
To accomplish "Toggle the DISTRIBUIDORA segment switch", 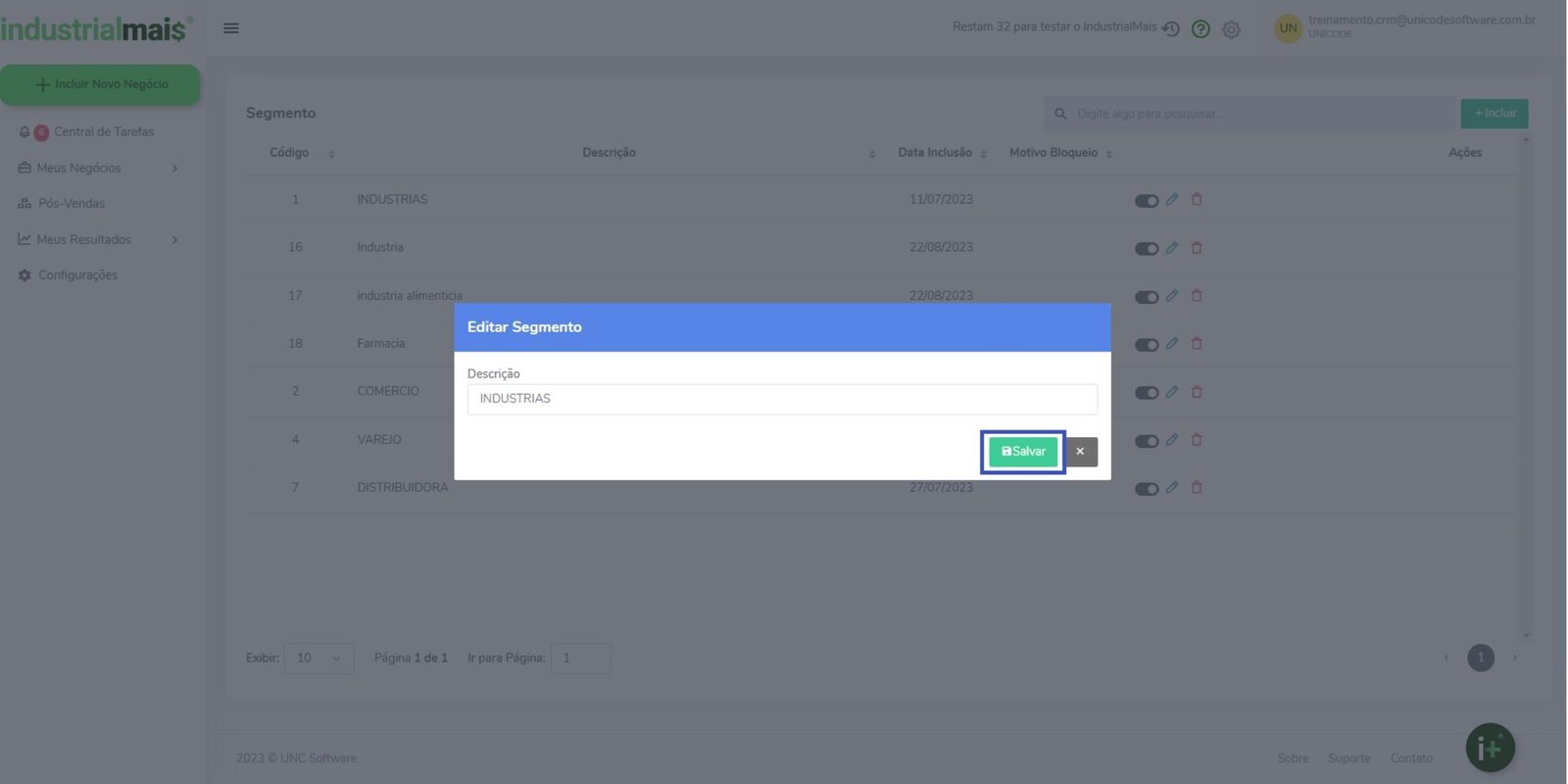I will pos(1146,489).
